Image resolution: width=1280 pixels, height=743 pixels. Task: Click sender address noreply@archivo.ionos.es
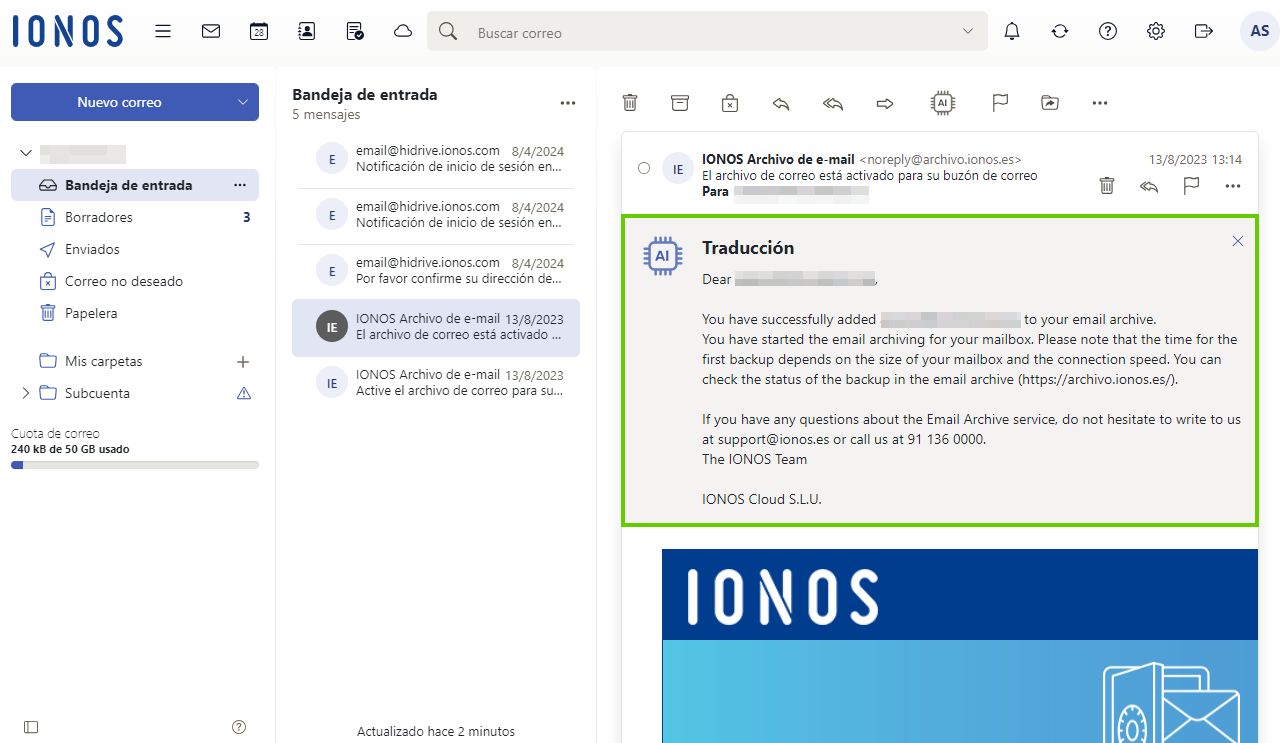coord(940,159)
